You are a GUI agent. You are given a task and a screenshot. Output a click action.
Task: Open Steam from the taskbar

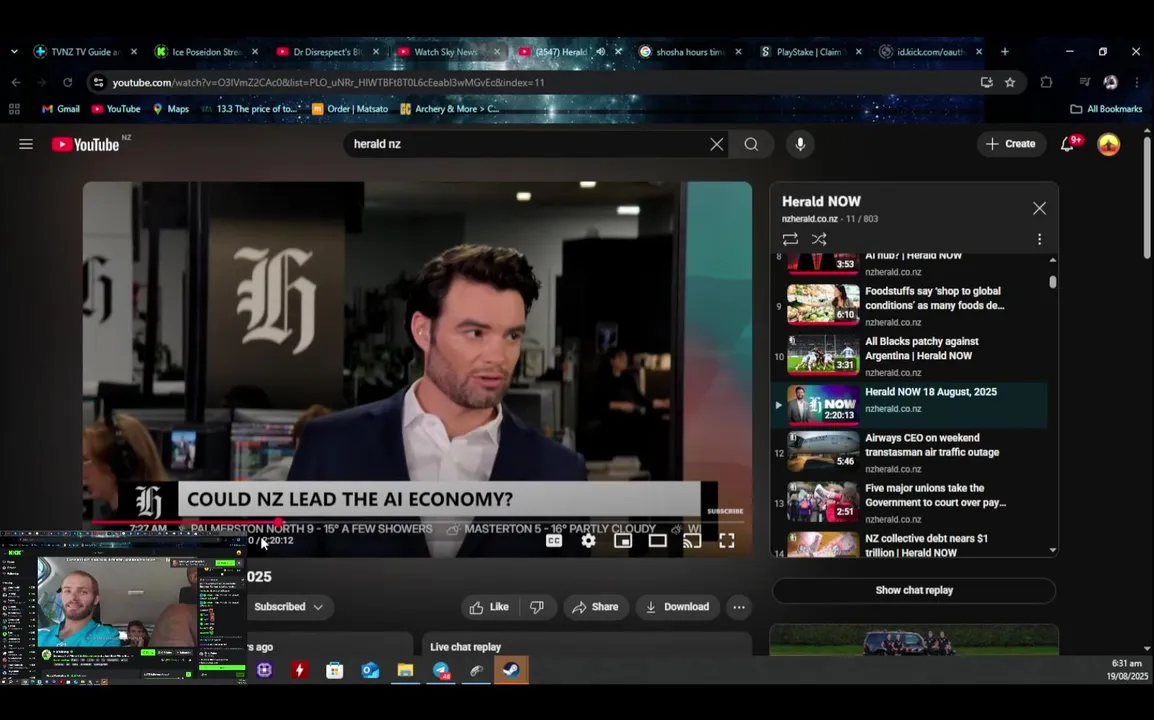click(511, 671)
